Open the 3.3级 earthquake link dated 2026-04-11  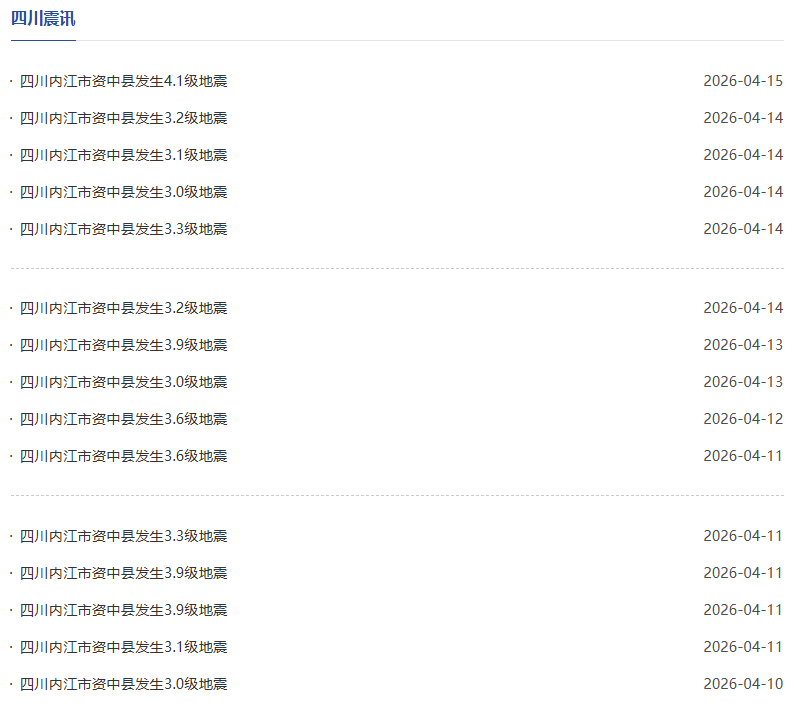[x=123, y=536]
